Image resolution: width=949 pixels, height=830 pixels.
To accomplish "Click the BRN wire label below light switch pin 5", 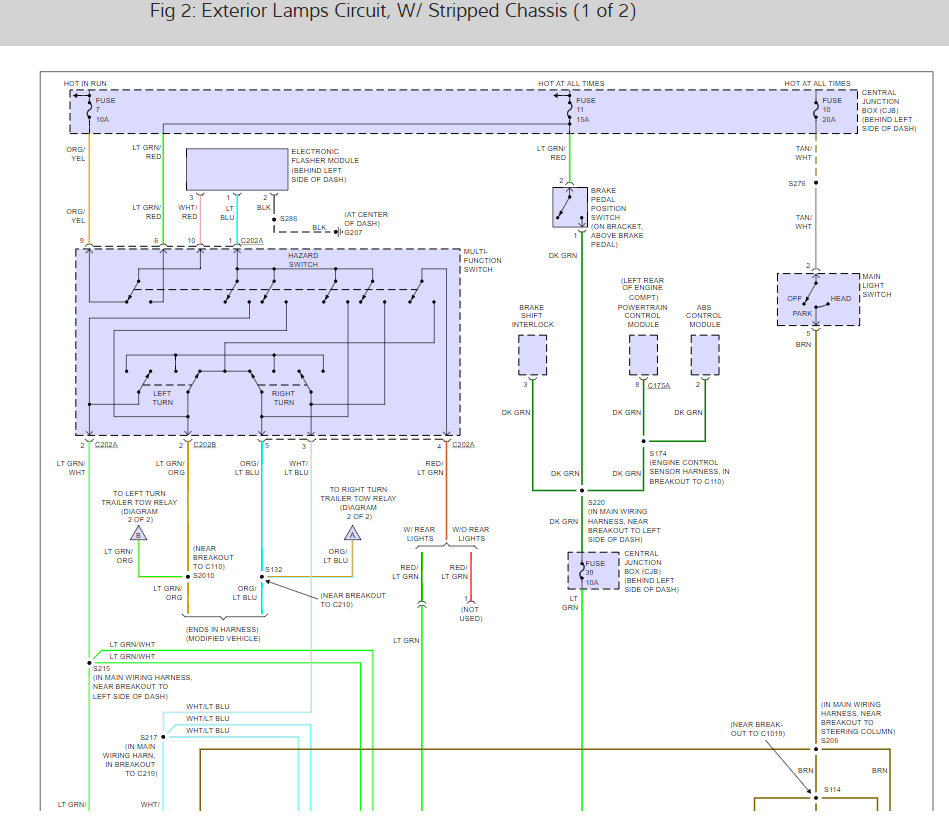I will click(x=803, y=344).
